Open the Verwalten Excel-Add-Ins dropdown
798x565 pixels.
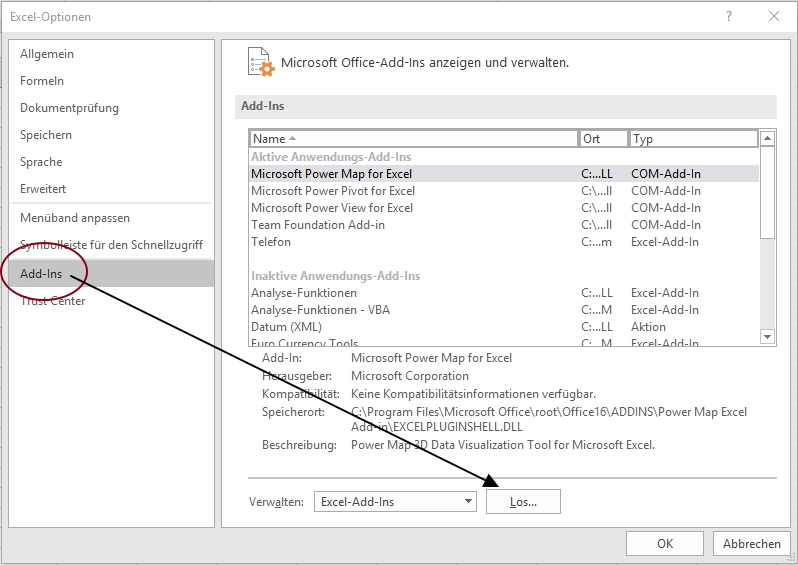395,502
